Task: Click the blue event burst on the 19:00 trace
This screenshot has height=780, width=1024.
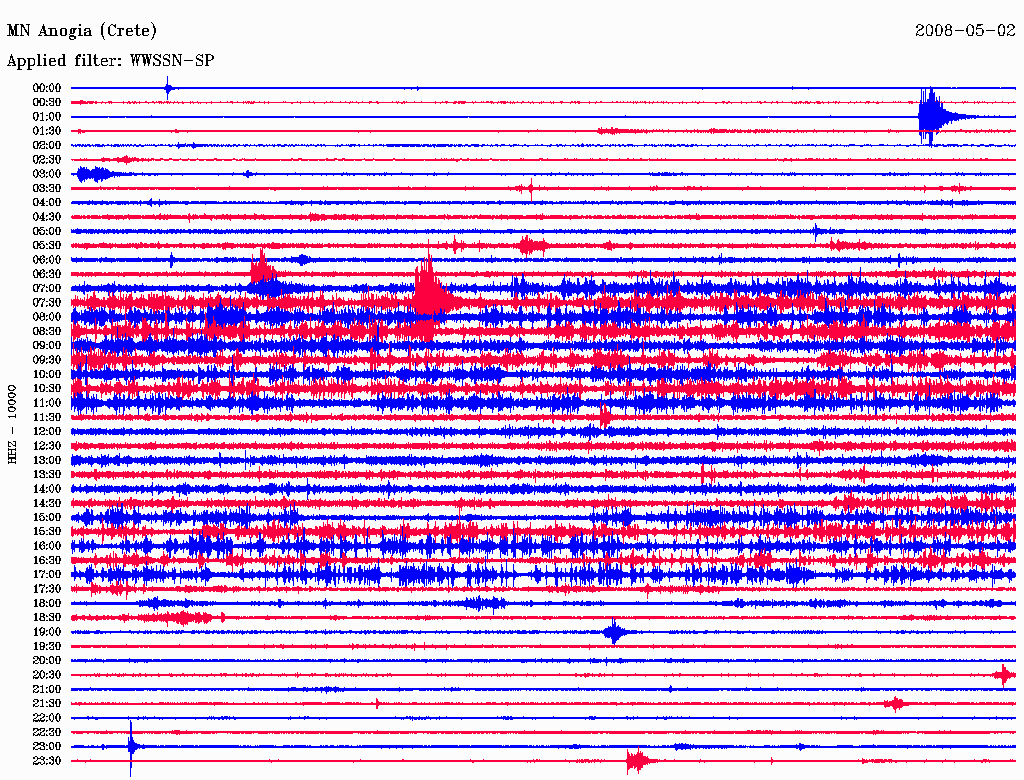Action: point(614,632)
